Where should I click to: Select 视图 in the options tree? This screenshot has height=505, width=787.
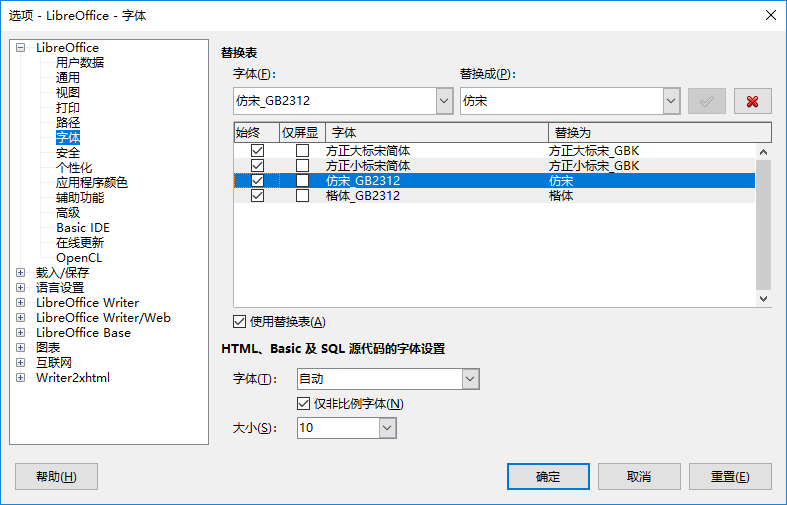68,92
